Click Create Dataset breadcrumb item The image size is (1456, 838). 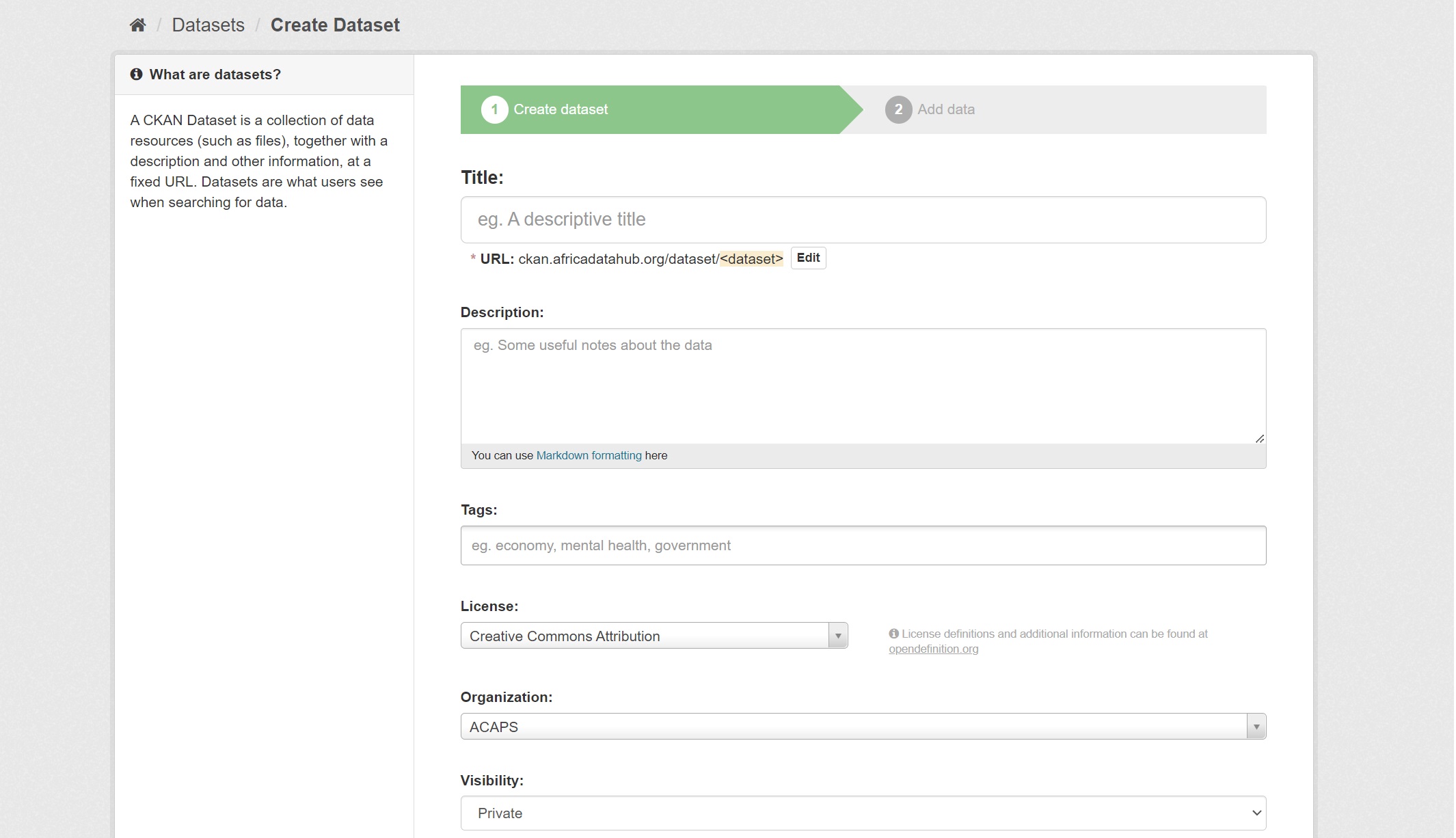coord(335,25)
